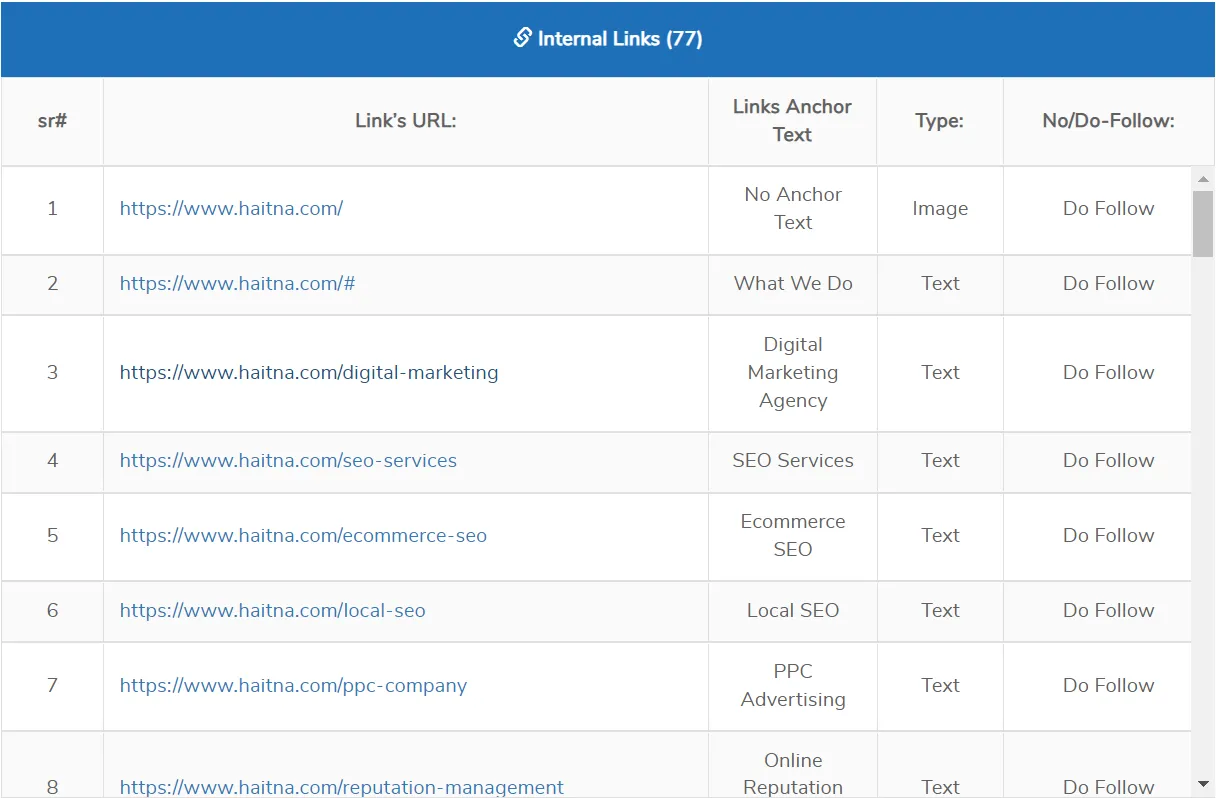1216x798 pixels.
Task: Click the Internal Links (77) title
Action: pyautogui.click(x=620, y=39)
